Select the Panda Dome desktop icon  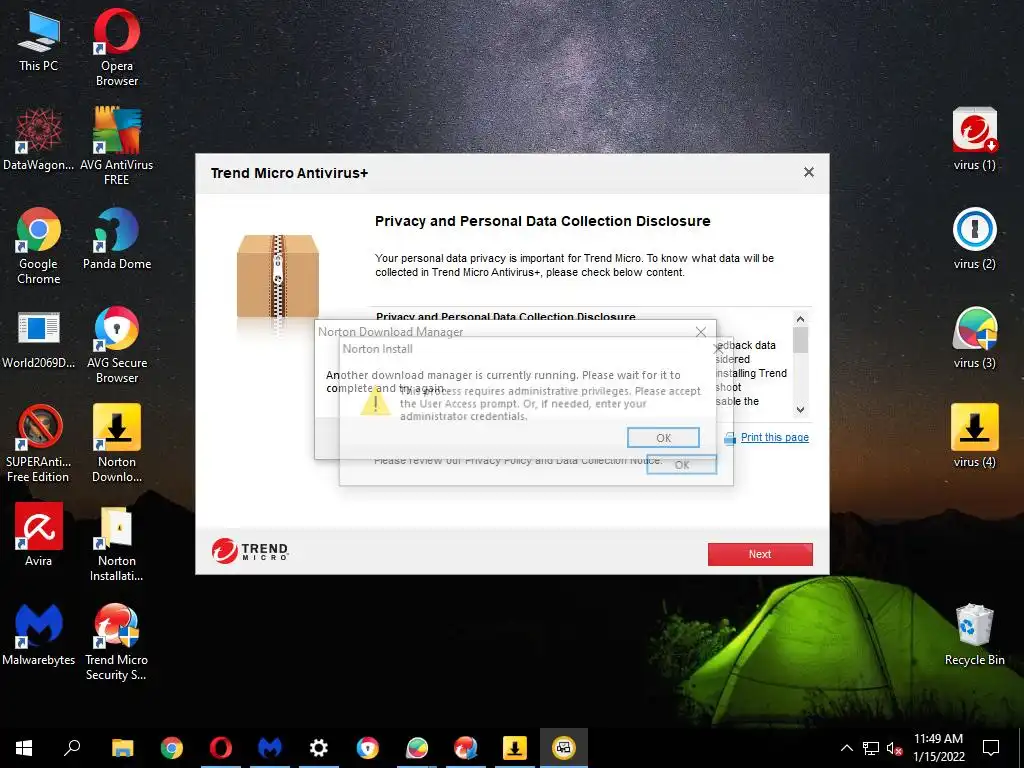[x=117, y=239]
